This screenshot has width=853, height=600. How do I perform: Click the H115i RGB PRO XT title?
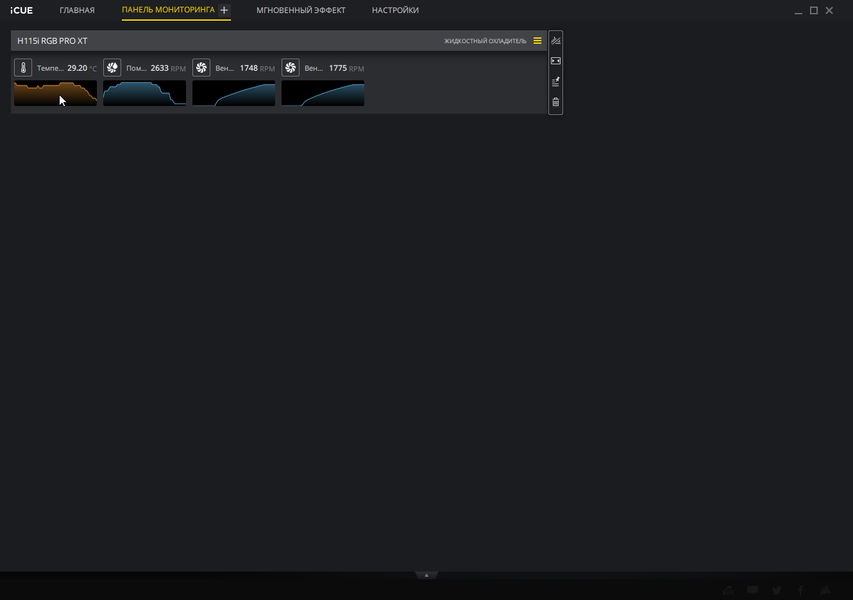(52, 41)
